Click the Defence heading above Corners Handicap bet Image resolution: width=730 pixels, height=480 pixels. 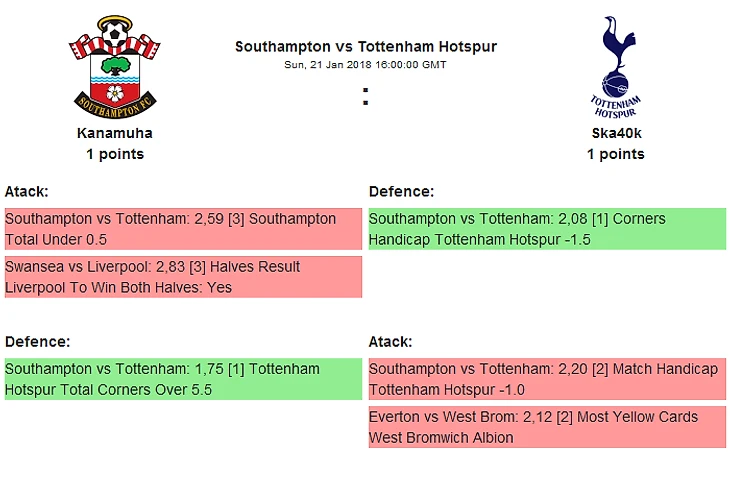pyautogui.click(x=401, y=191)
